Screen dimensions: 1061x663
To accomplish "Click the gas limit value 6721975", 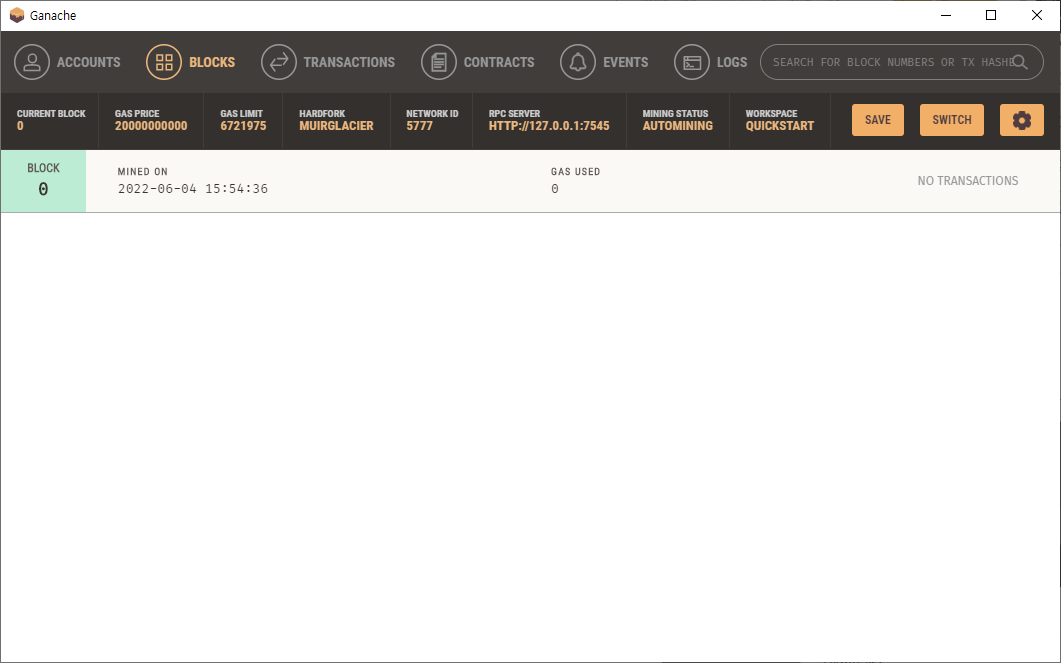I will tap(243, 126).
